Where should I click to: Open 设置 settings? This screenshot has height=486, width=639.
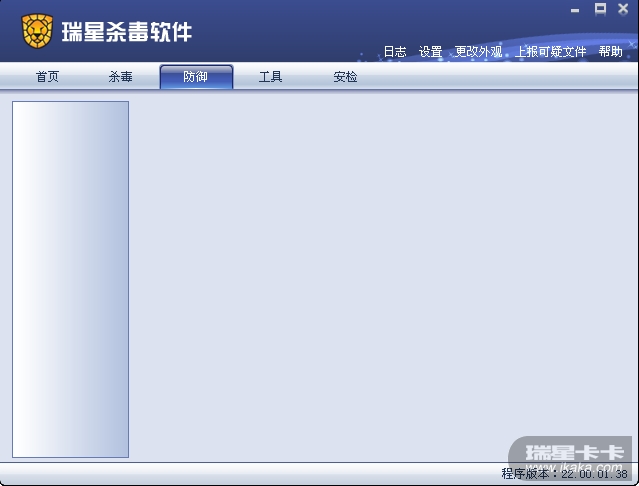pos(430,52)
